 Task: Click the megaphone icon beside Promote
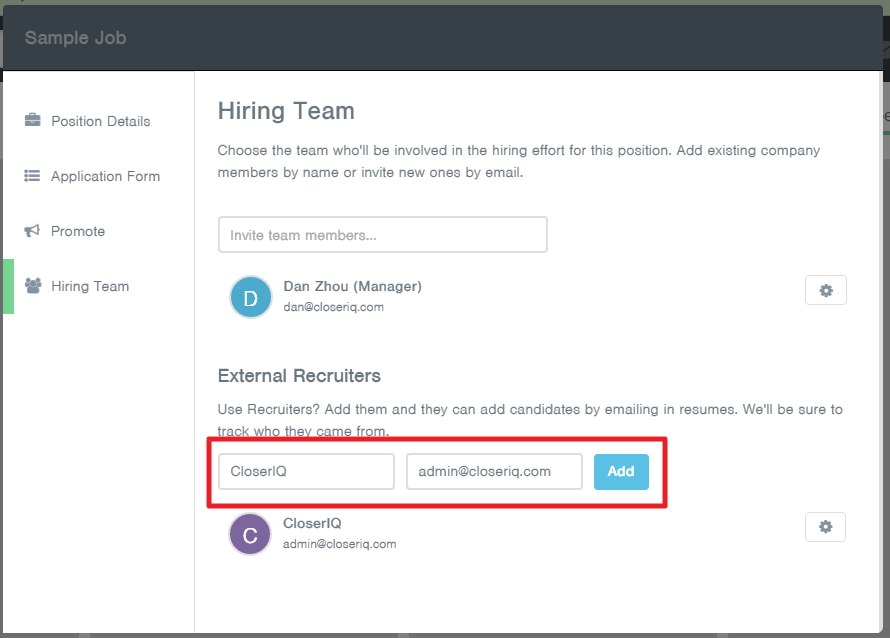33,231
